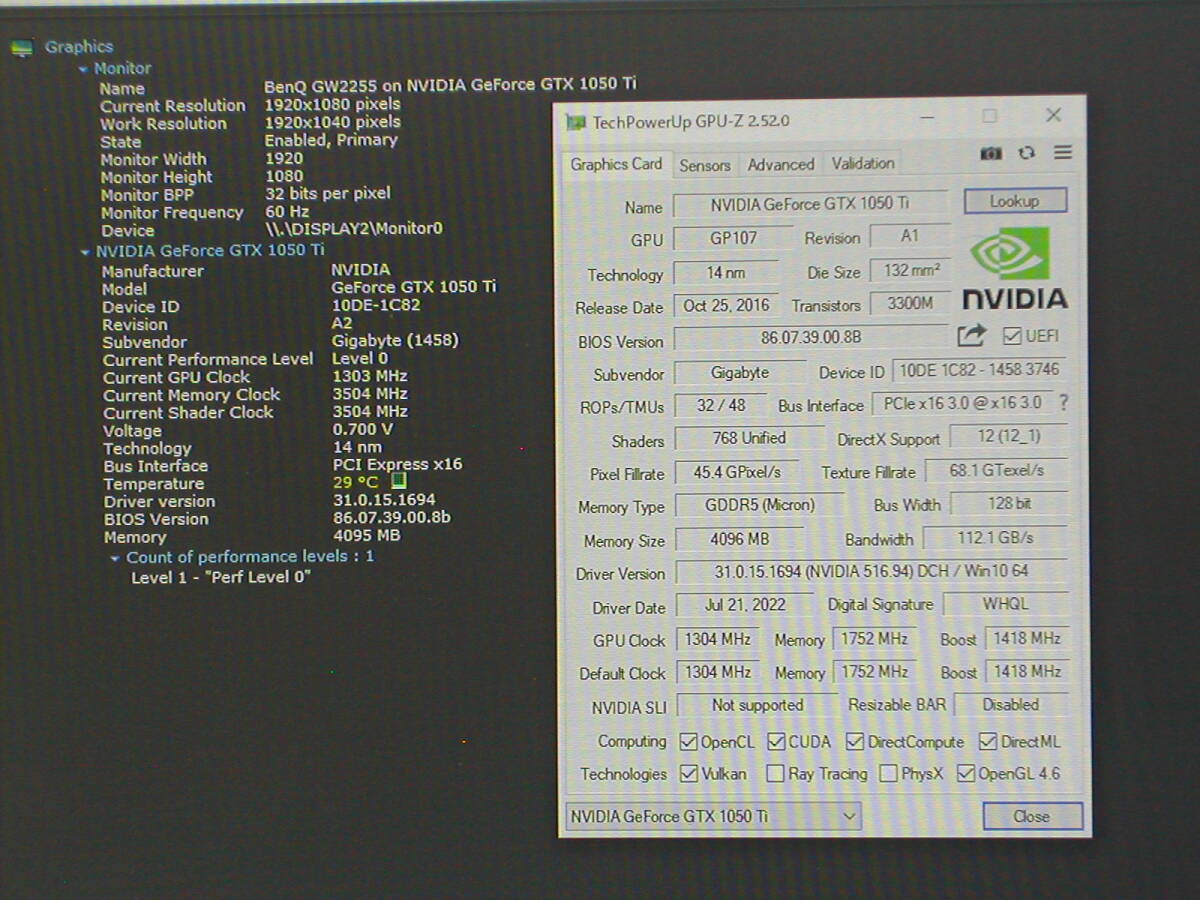Click the ROPs/TMUs value 32 / 48

point(721,405)
